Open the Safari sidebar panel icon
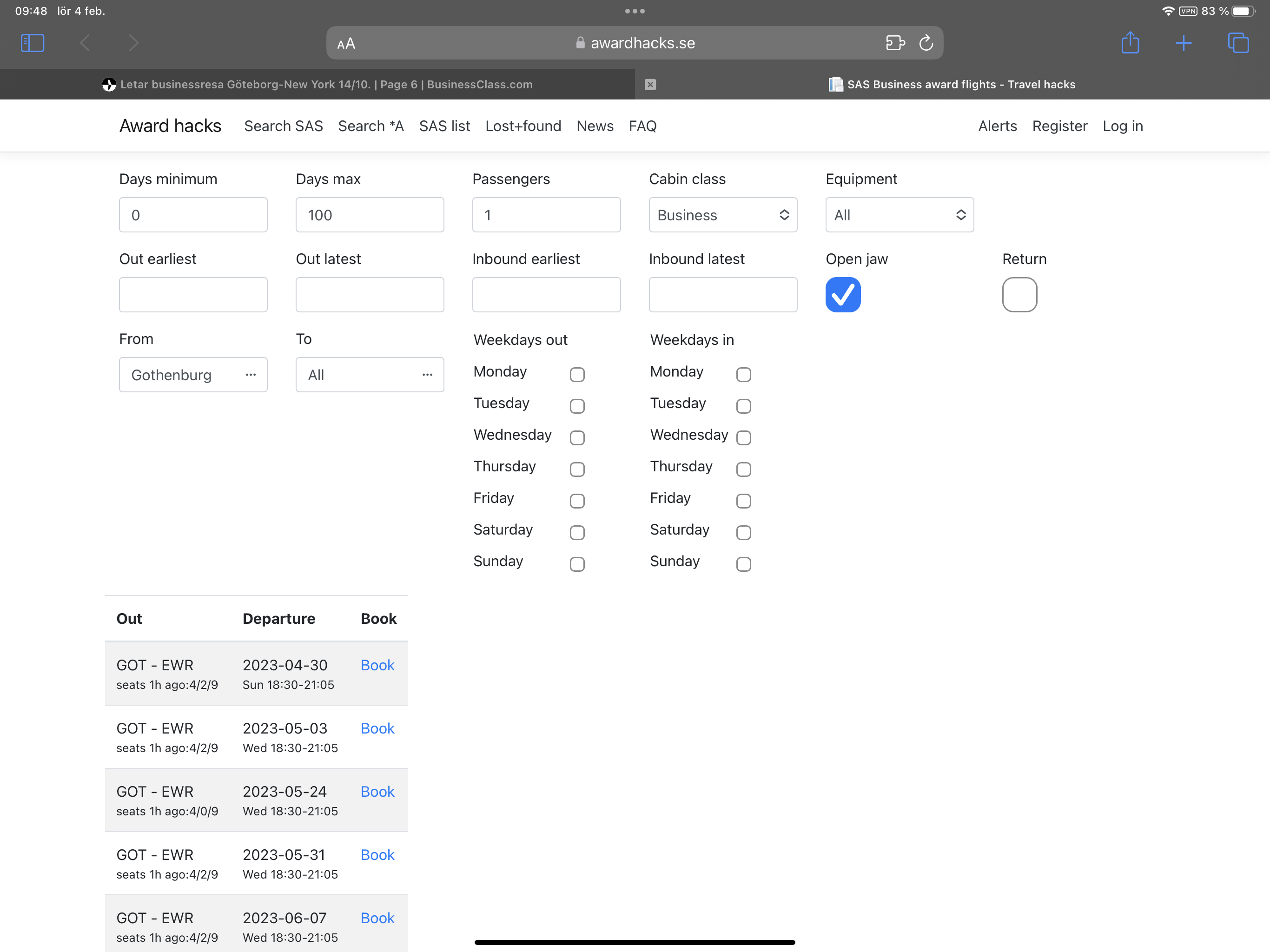Viewport: 1270px width, 952px height. click(x=32, y=43)
